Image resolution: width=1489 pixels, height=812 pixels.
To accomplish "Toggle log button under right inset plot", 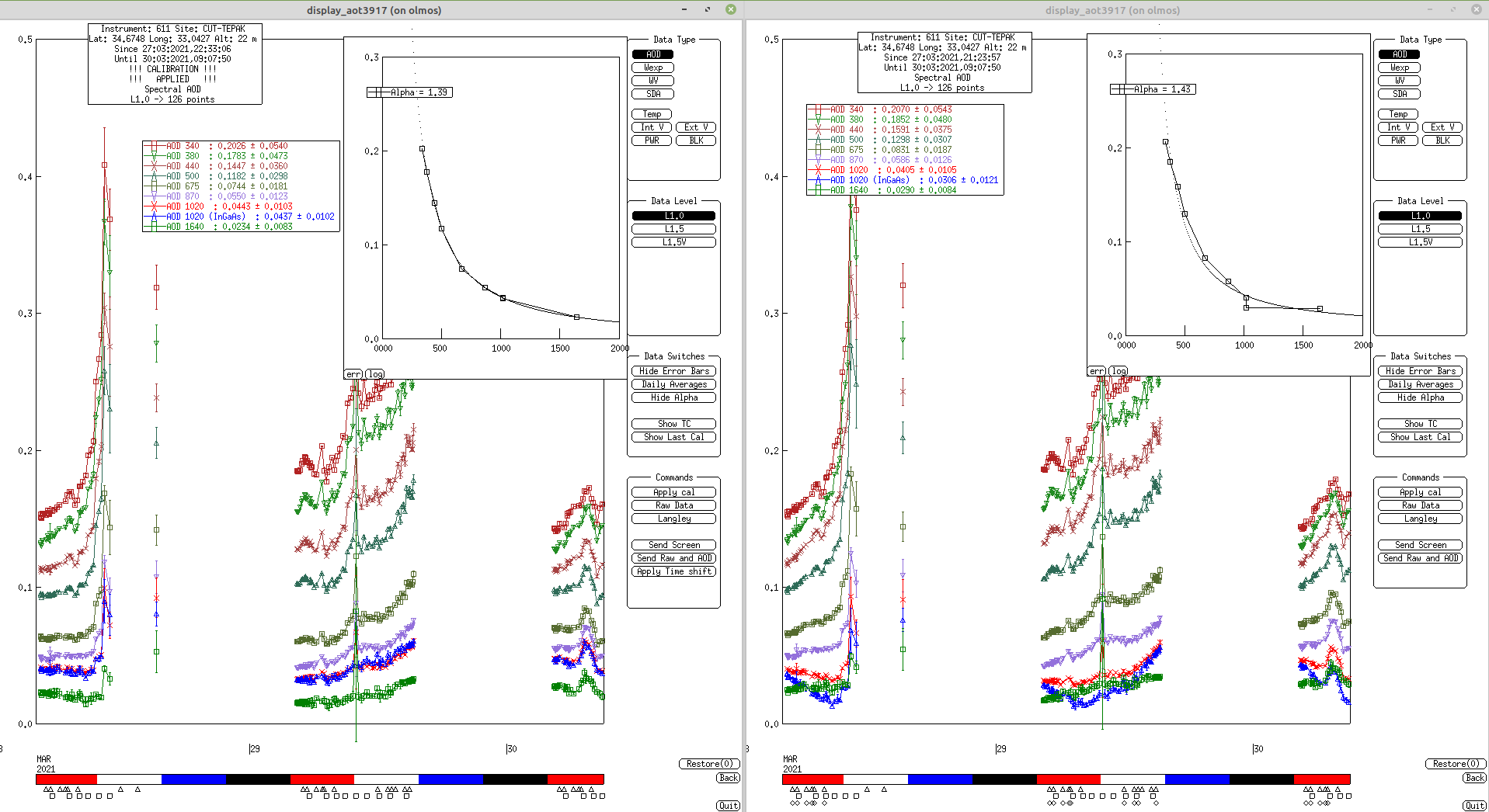I will 1118,371.
